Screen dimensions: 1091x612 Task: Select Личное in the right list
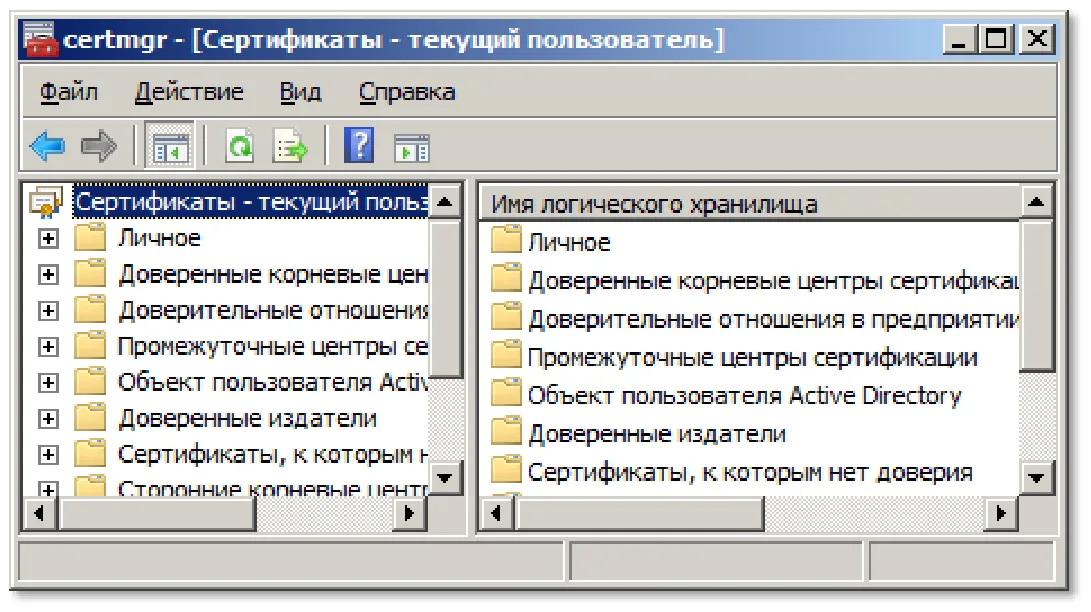569,242
